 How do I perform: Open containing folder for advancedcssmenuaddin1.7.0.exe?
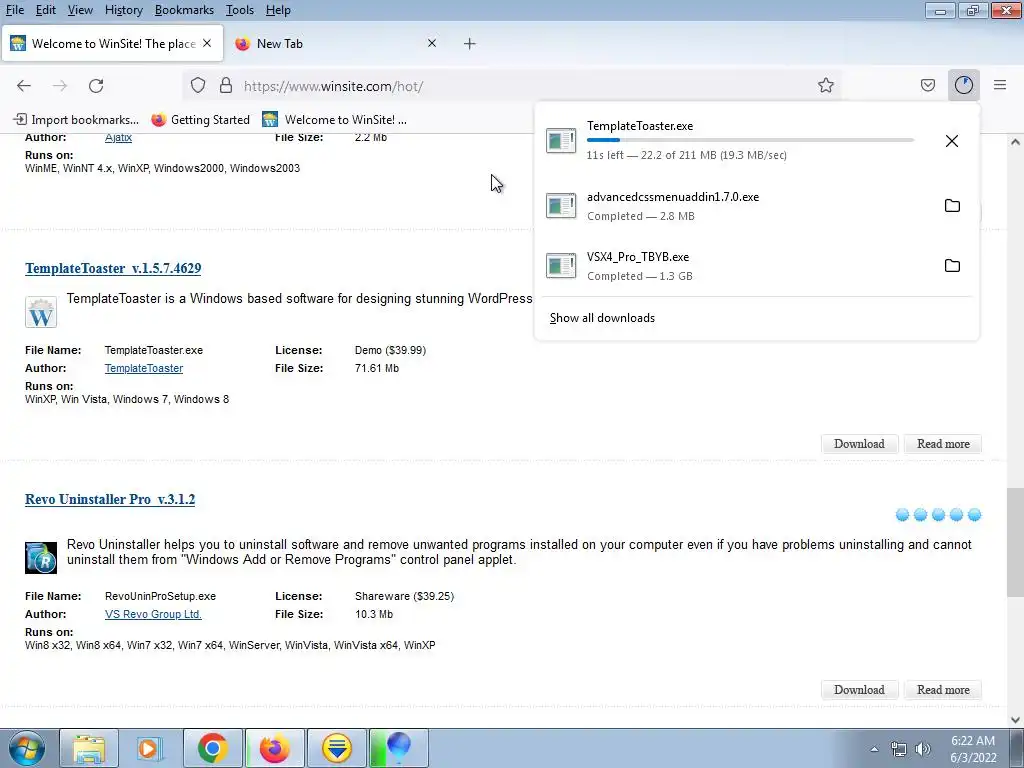pos(952,206)
